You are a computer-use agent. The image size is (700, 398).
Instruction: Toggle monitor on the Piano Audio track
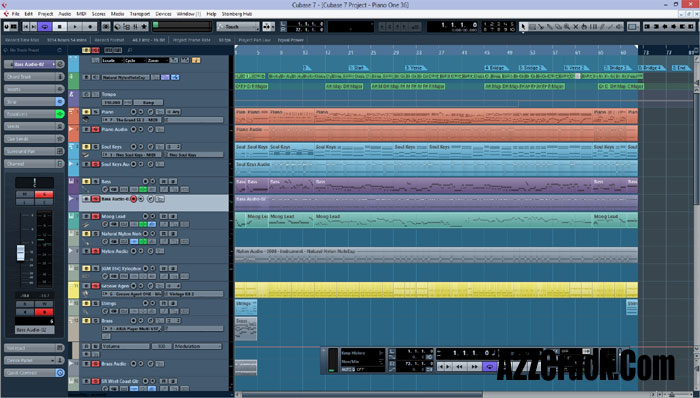(x=141, y=129)
